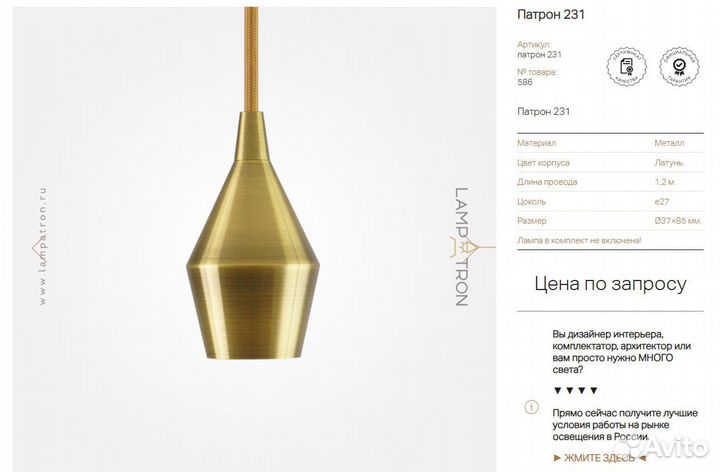This screenshot has height=472, width=720.
Task: Click the Лампа в комплект не включена note
Action: pos(579,240)
